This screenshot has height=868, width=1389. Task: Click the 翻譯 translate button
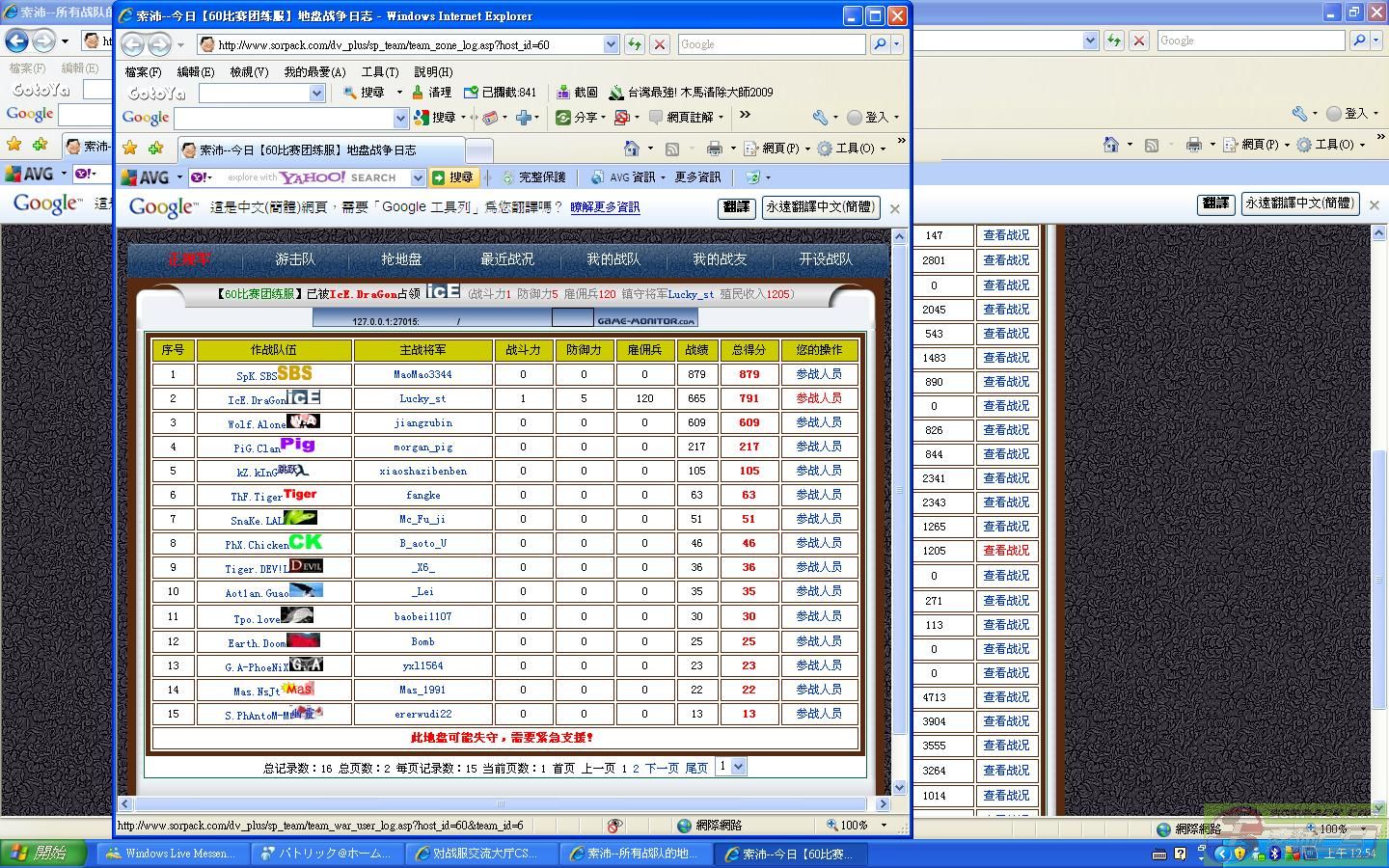736,207
